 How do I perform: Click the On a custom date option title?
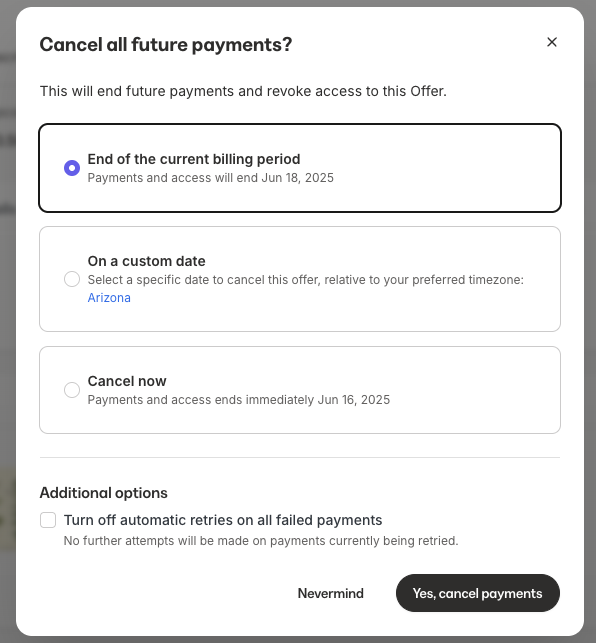pos(146,261)
